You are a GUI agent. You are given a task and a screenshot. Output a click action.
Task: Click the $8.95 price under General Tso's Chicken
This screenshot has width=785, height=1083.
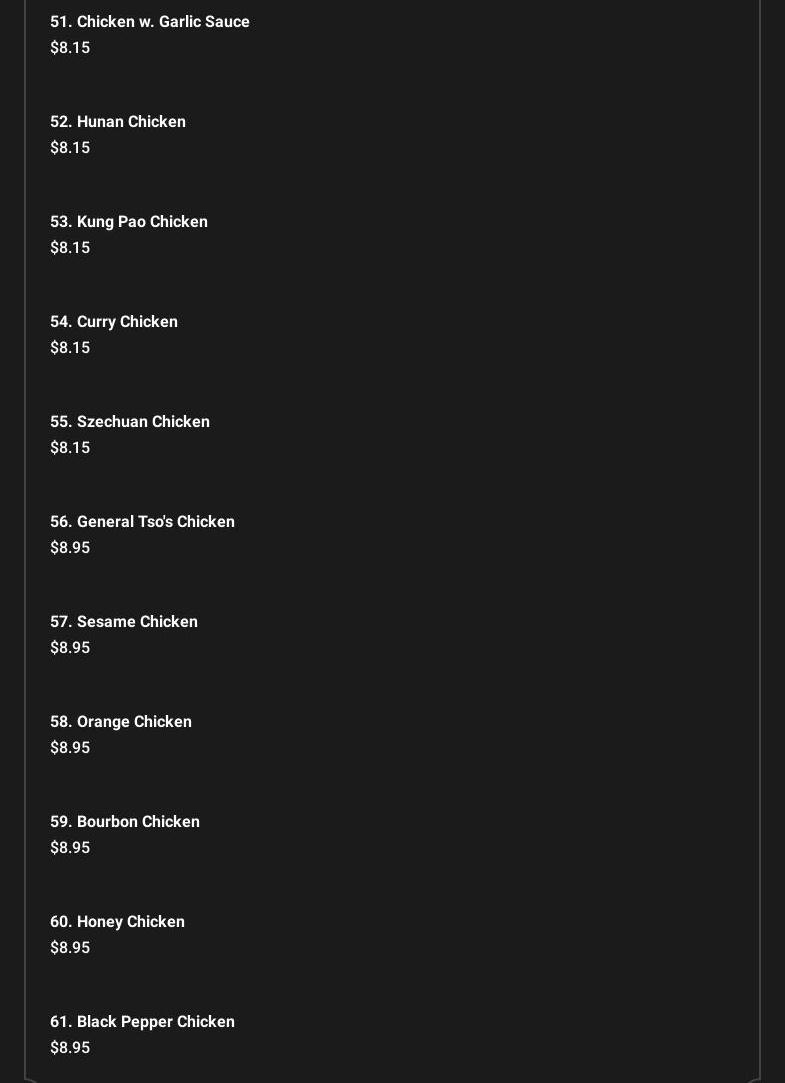(x=70, y=548)
